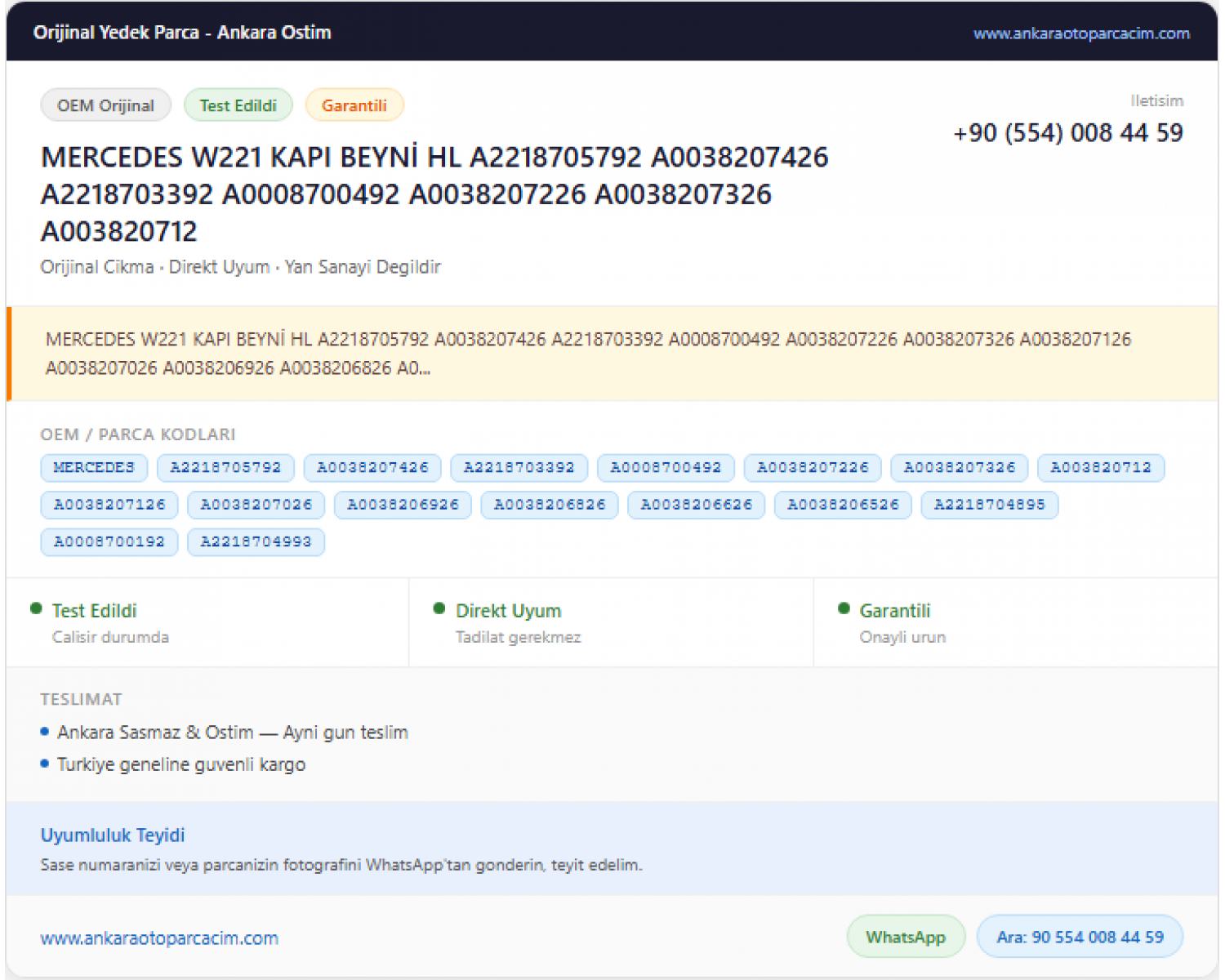Click the blue bullet beside Turkiye geneline kargo
The width and height of the screenshot is (1225, 980).
[x=45, y=764]
